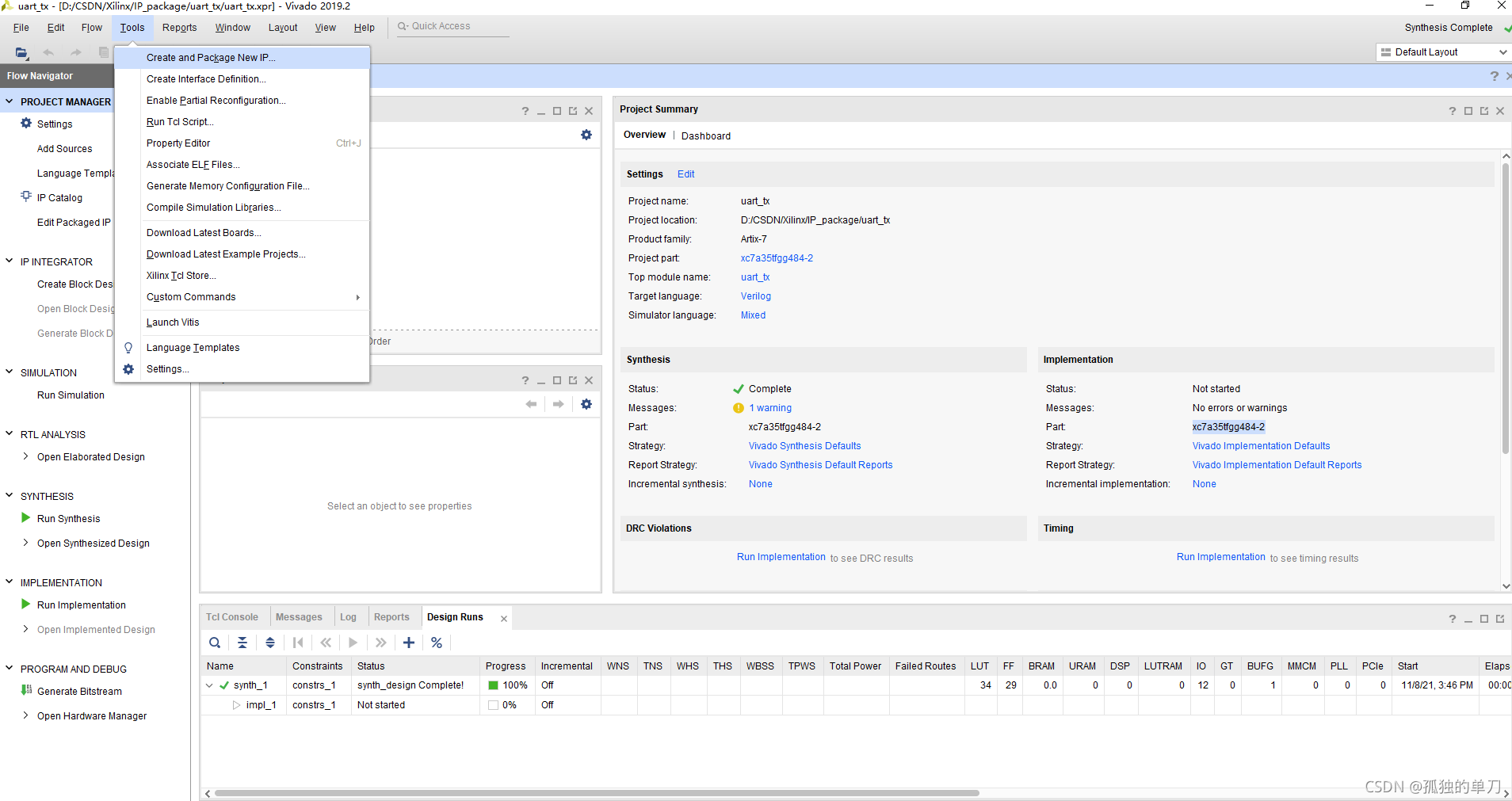Click the Quick Access search field
This screenshot has height=801, width=1512.
[x=453, y=26]
